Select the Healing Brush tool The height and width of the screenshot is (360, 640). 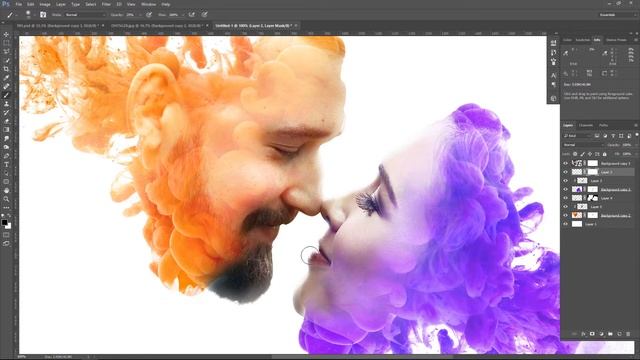click(x=6, y=86)
